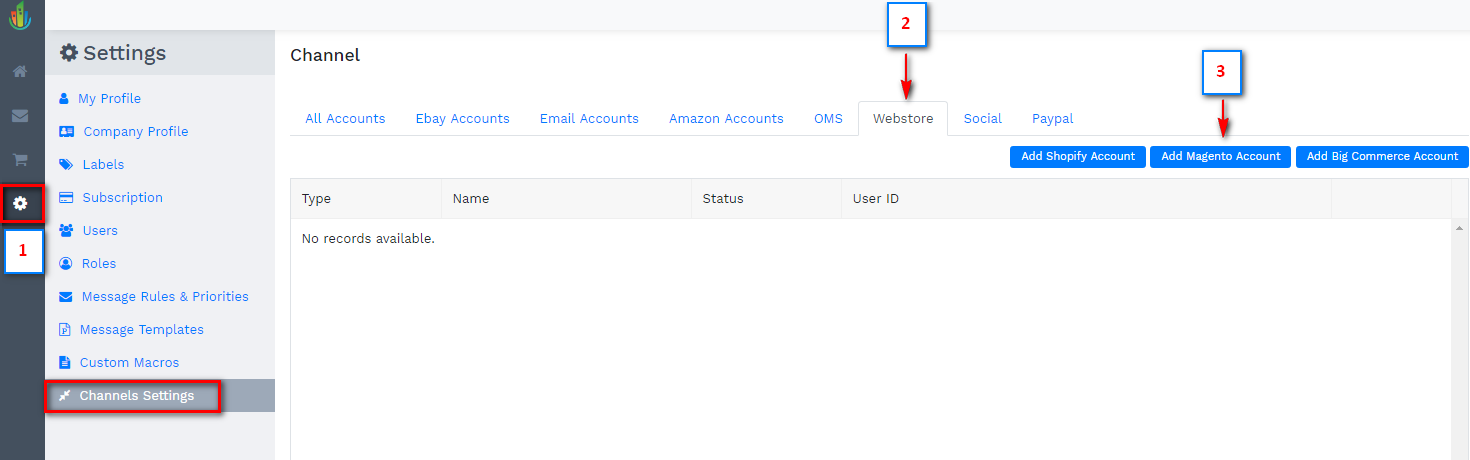Viewport: 1470px width, 460px height.
Task: Sort table by Name column header
Action: click(471, 199)
